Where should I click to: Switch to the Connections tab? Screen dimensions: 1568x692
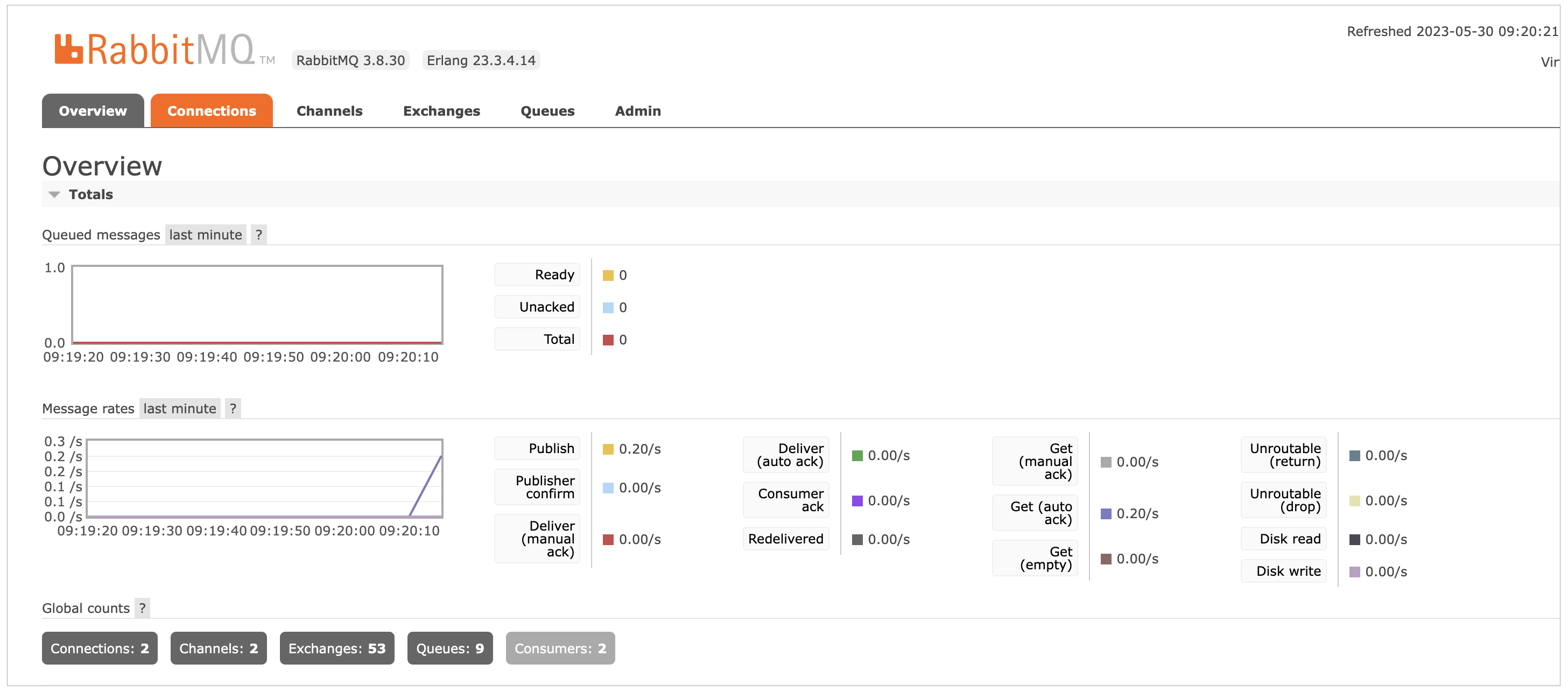[211, 111]
